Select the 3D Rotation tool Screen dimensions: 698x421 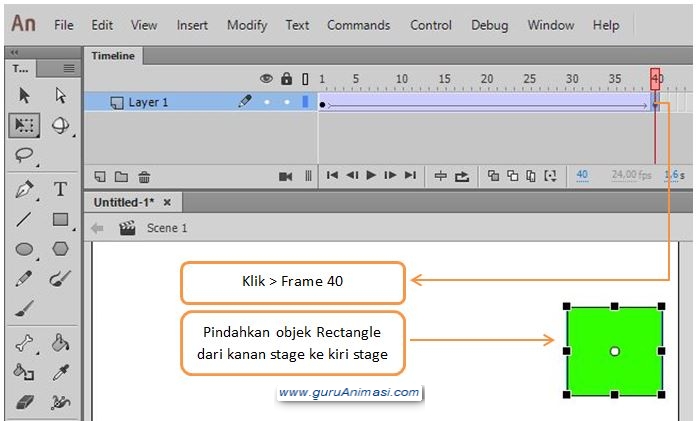(x=60, y=125)
